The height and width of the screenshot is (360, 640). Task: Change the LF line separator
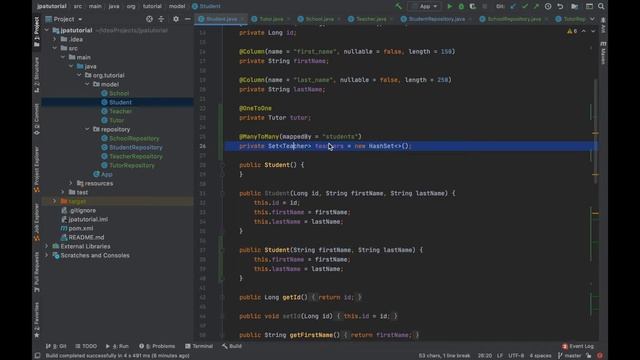click(500, 356)
